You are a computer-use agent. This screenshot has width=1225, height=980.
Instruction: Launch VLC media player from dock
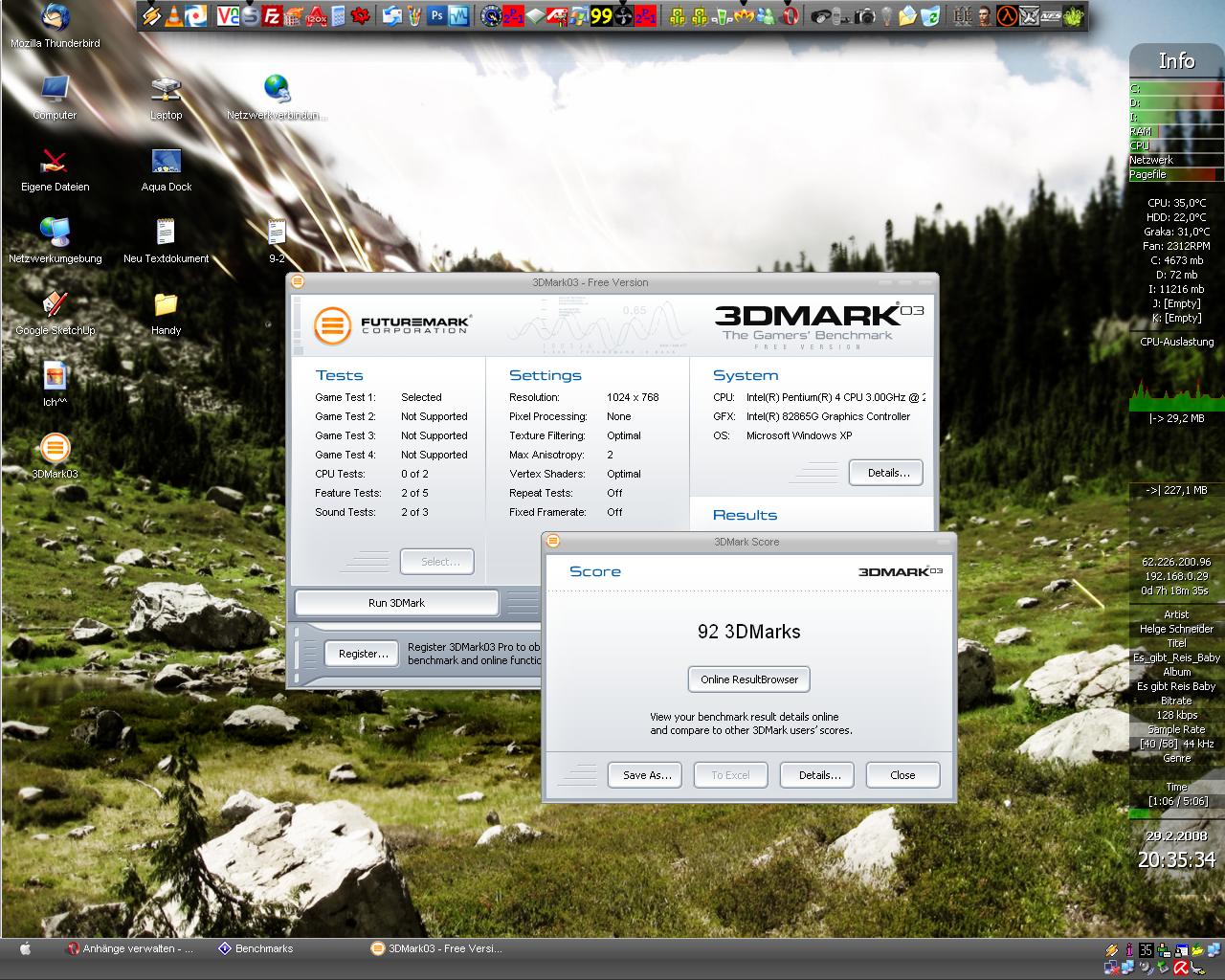click(174, 15)
